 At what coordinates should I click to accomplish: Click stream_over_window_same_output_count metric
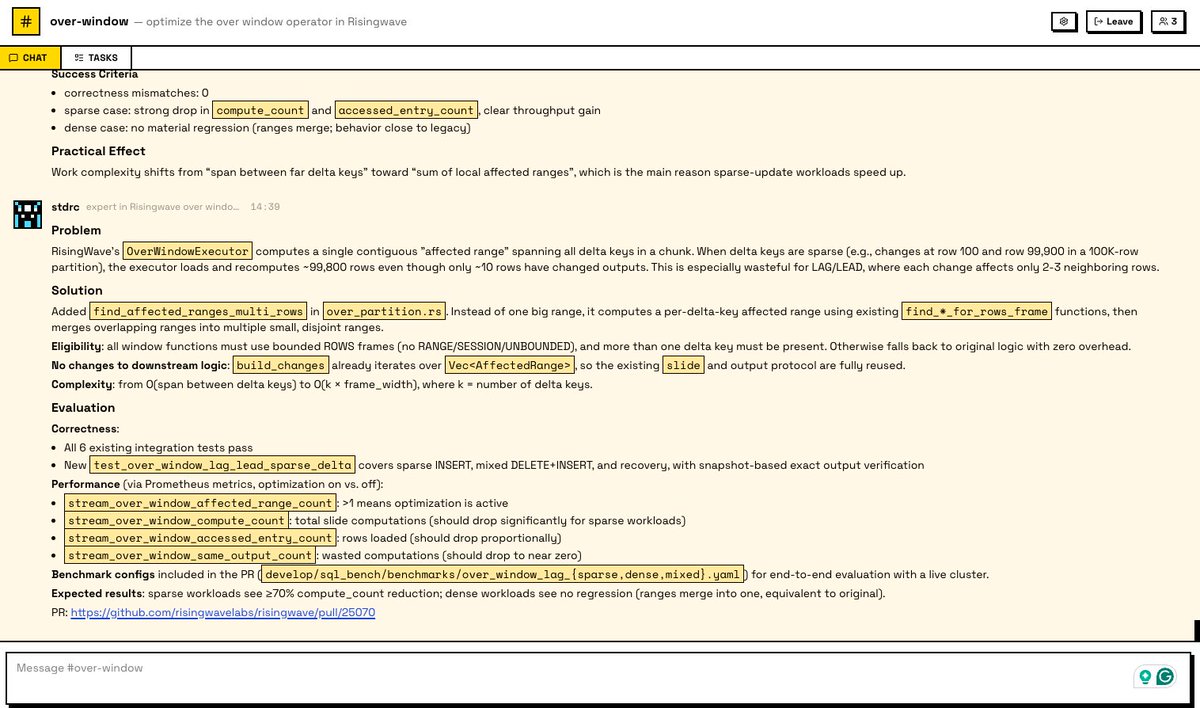(190, 556)
